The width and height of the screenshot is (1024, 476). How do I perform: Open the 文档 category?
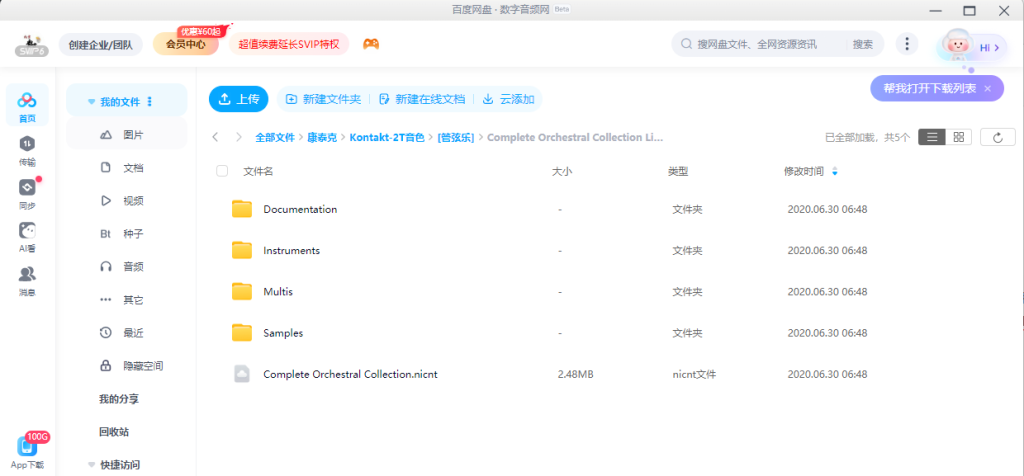pos(127,168)
